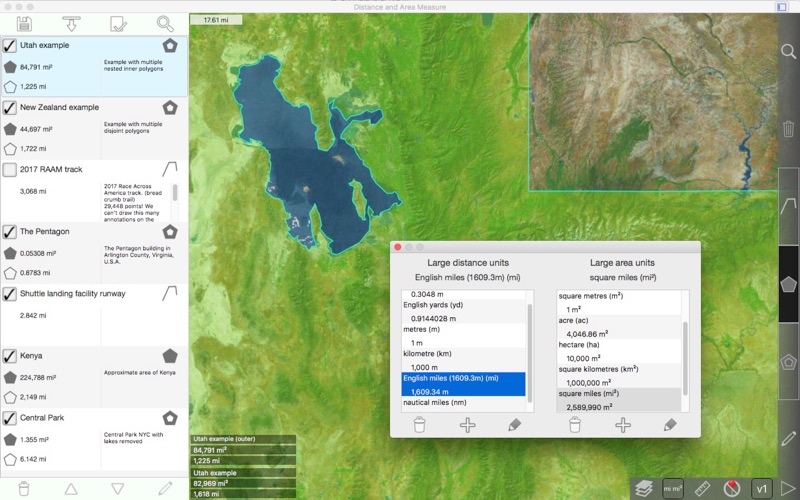Viewport: 800px width, 500px height.
Task: Click the import download arrow icon
Action: point(71,23)
